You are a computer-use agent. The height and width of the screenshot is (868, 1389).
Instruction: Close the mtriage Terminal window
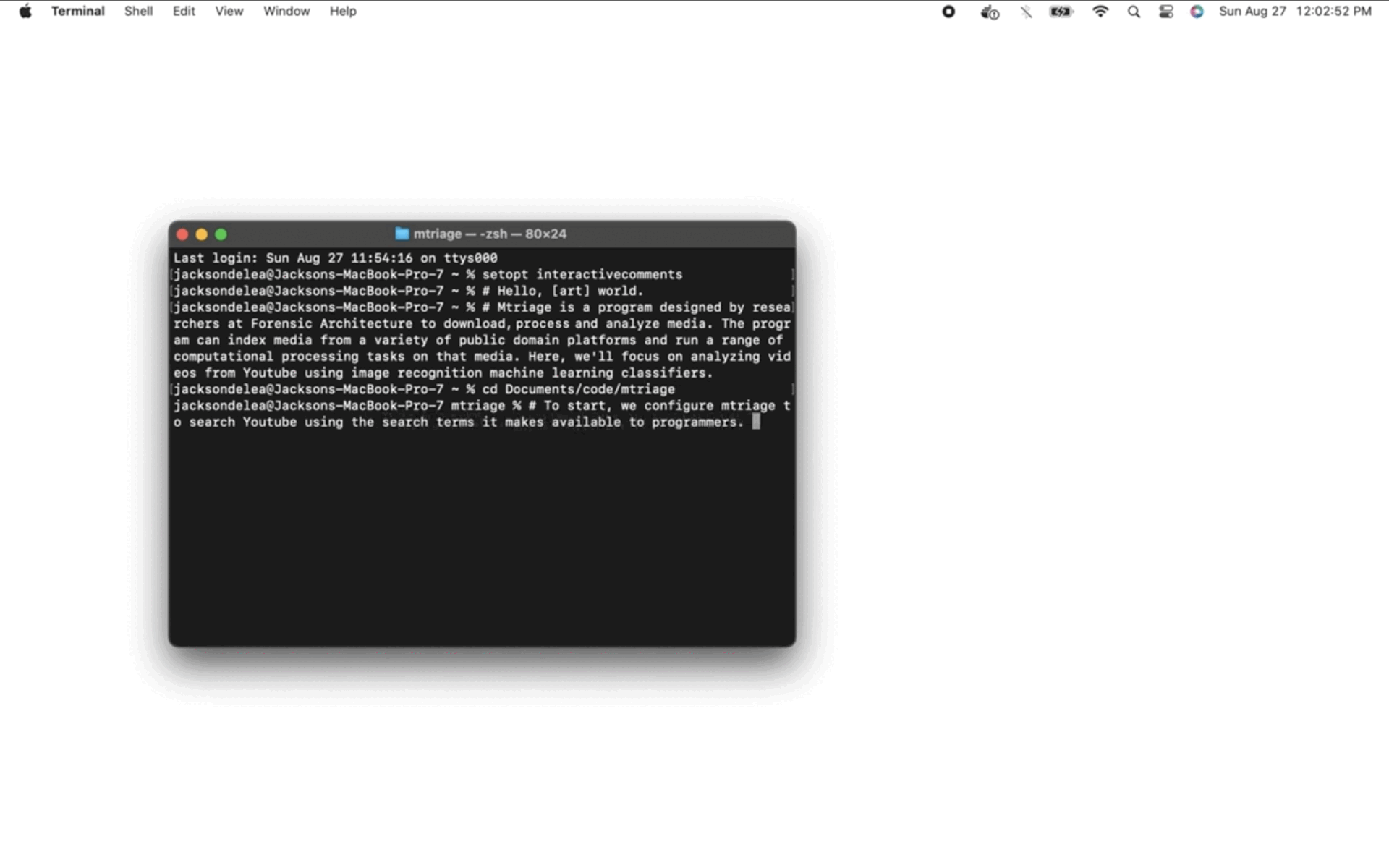point(182,234)
